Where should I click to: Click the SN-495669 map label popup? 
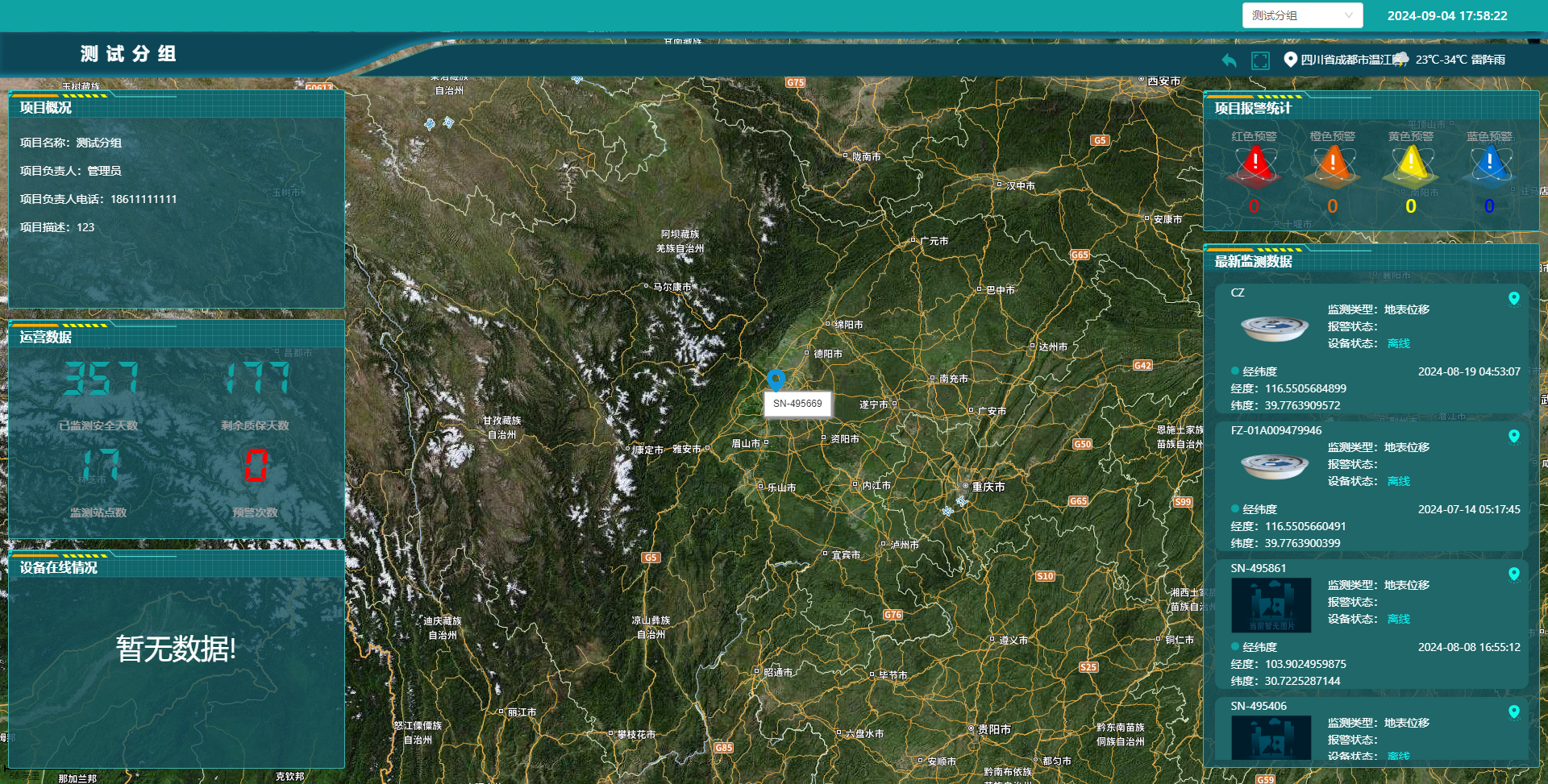click(x=797, y=404)
